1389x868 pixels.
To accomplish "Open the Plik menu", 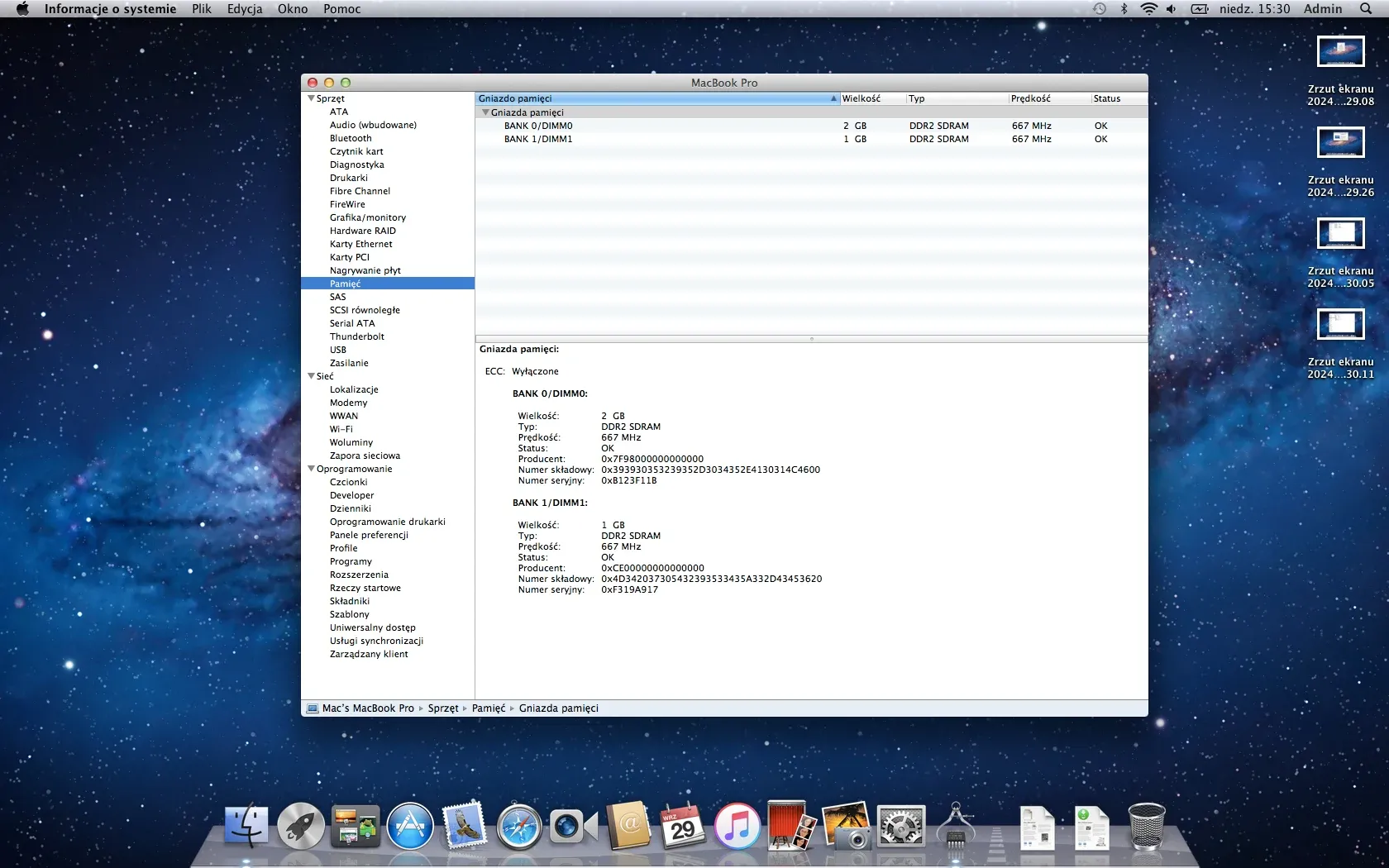I will pyautogui.click(x=202, y=9).
